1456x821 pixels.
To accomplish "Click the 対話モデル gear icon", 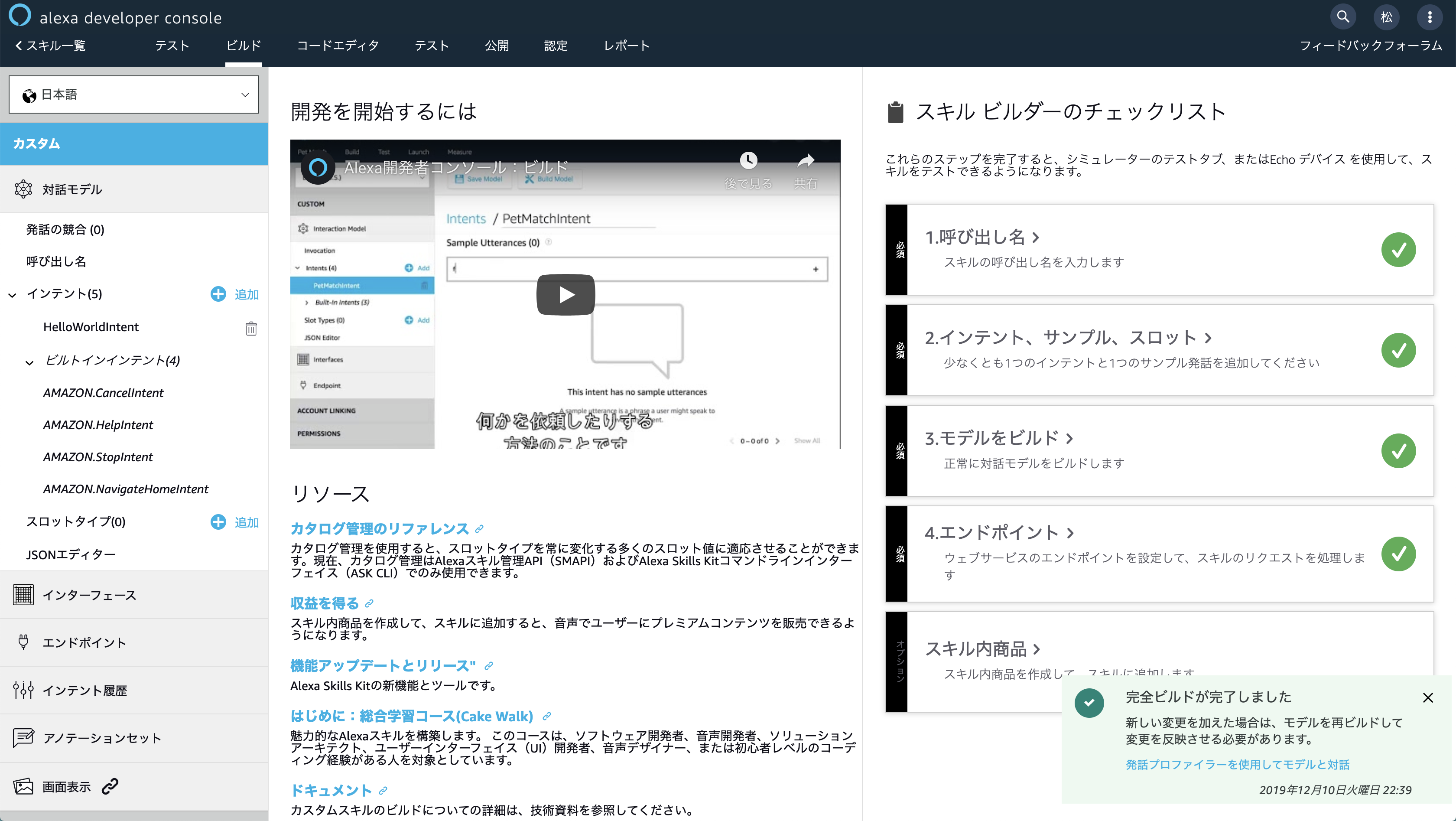I will pos(23,189).
